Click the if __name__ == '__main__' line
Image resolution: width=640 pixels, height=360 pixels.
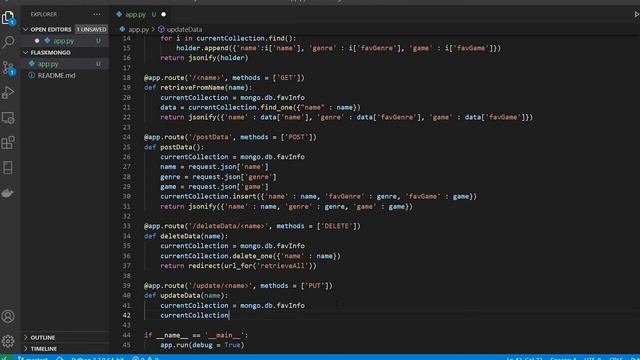[x=196, y=335]
